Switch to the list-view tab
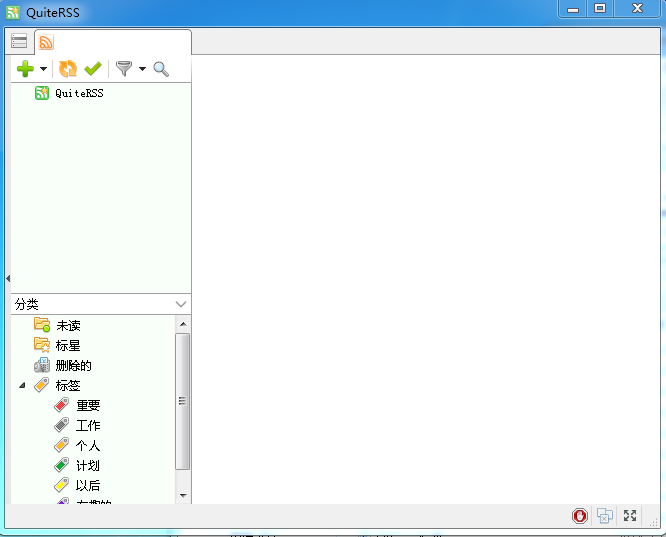Image resolution: width=666 pixels, height=537 pixels. (19, 42)
